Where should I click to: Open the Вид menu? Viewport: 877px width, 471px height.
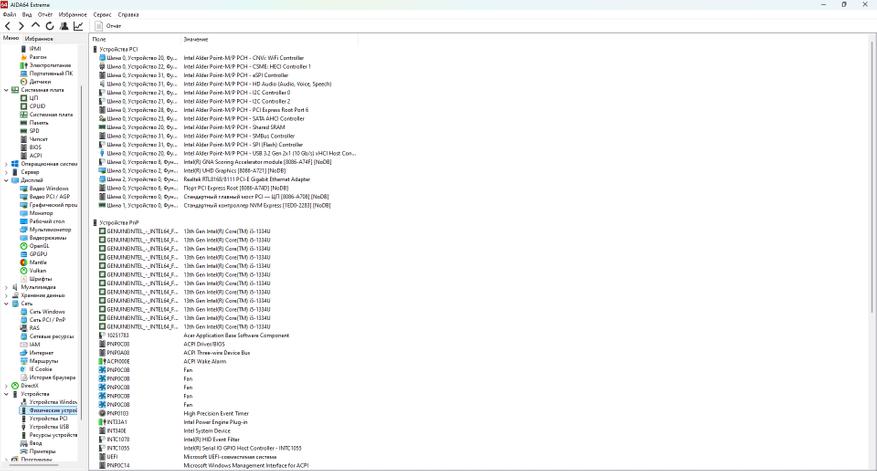tap(27, 15)
